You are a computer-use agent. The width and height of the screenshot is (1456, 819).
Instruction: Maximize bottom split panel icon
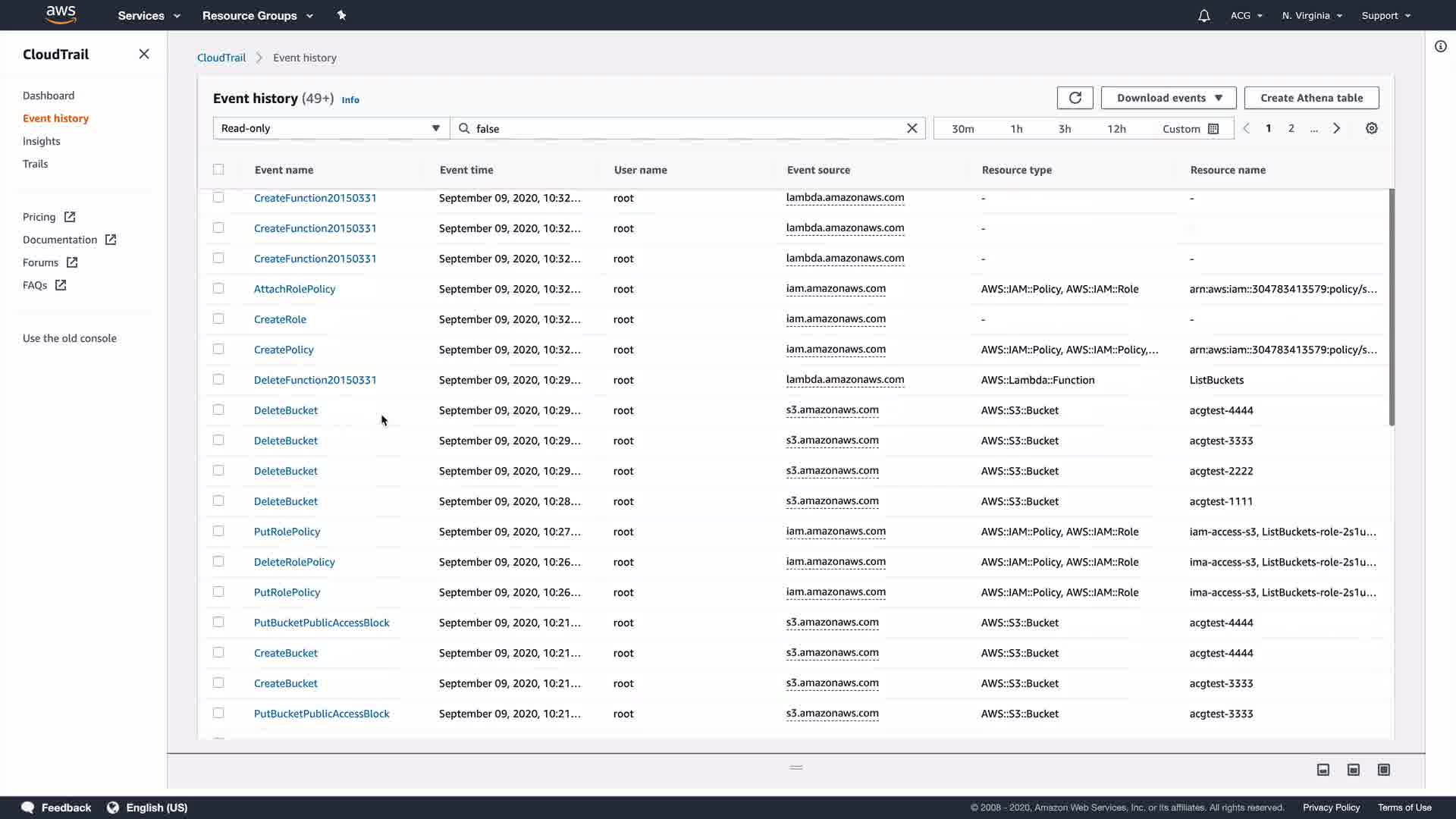(1383, 770)
